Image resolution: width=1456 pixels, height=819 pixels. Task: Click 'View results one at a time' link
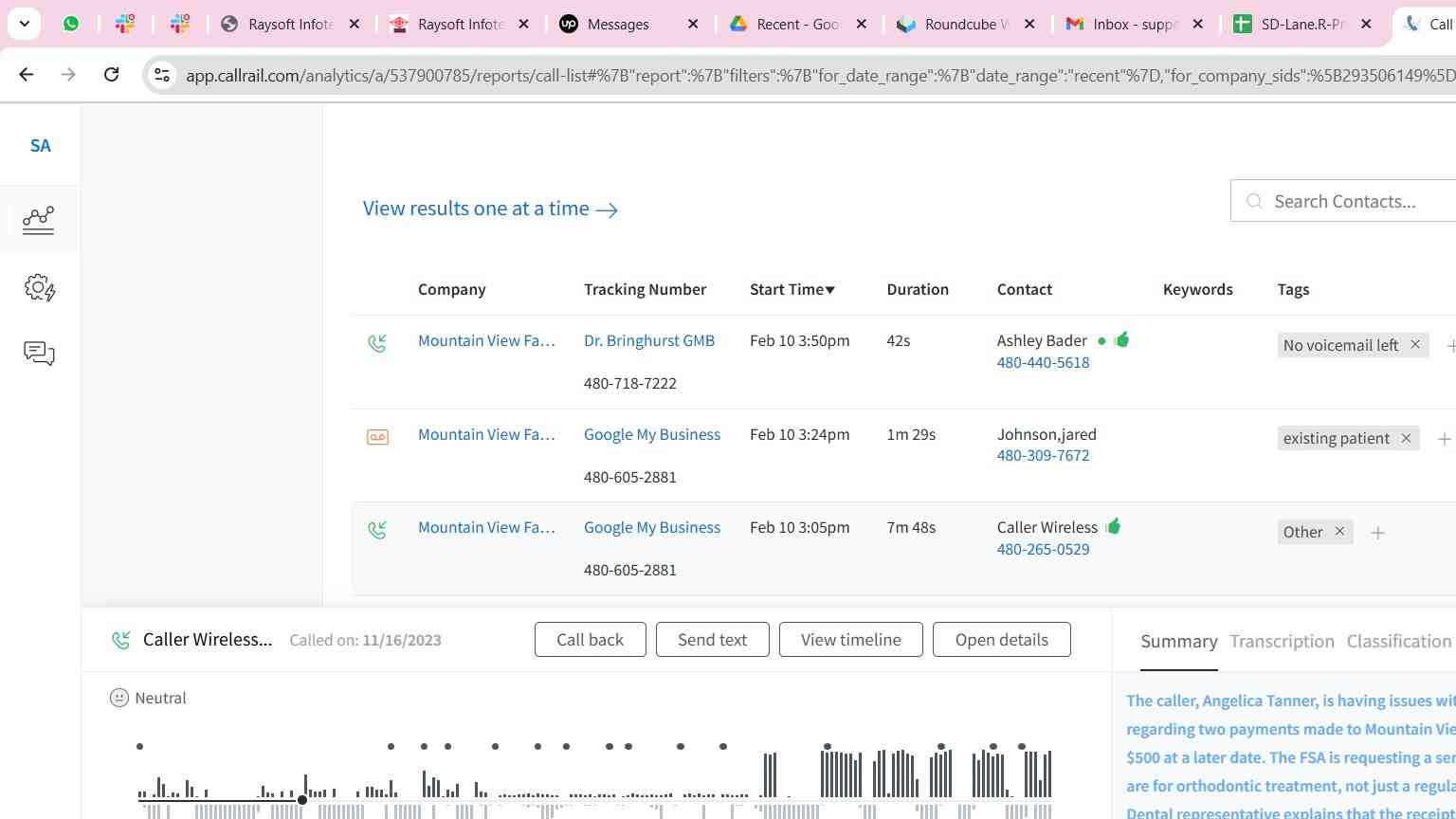tap(490, 209)
